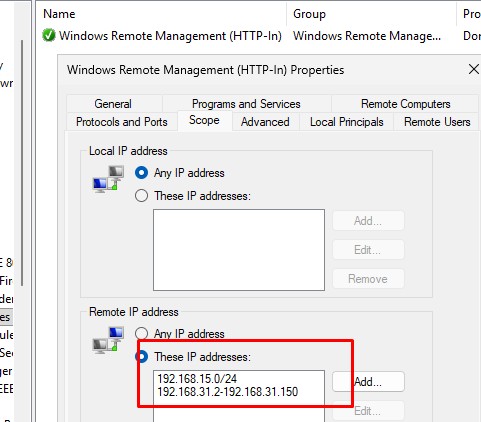Switch to Programs and Services tab

246,104
